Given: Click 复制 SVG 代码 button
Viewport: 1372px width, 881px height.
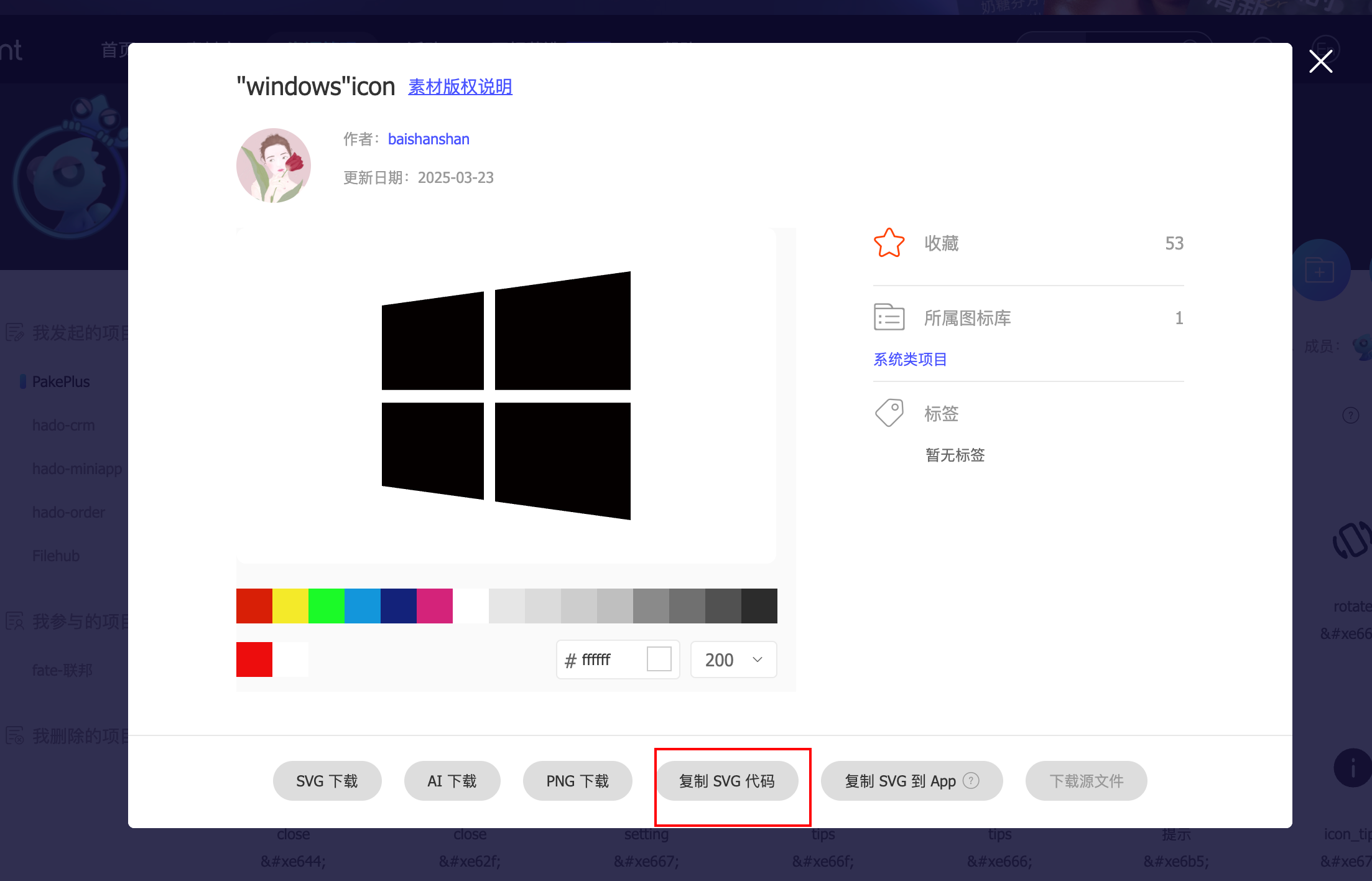Looking at the screenshot, I should tap(726, 781).
